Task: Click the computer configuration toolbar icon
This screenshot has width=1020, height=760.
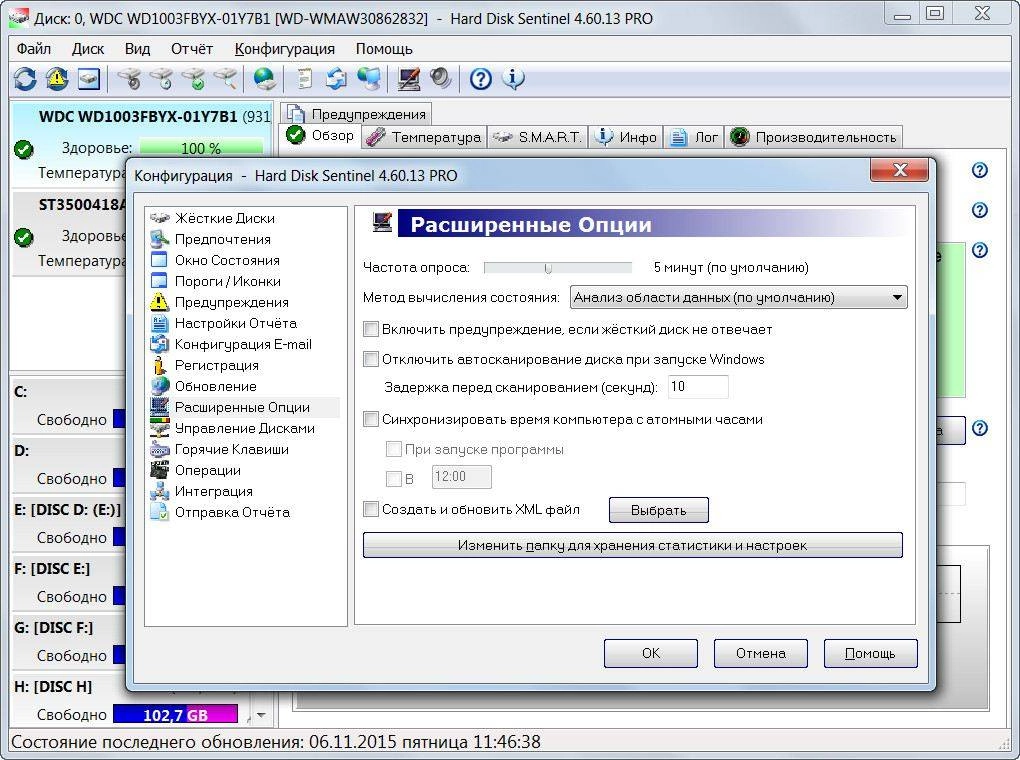Action: click(409, 79)
